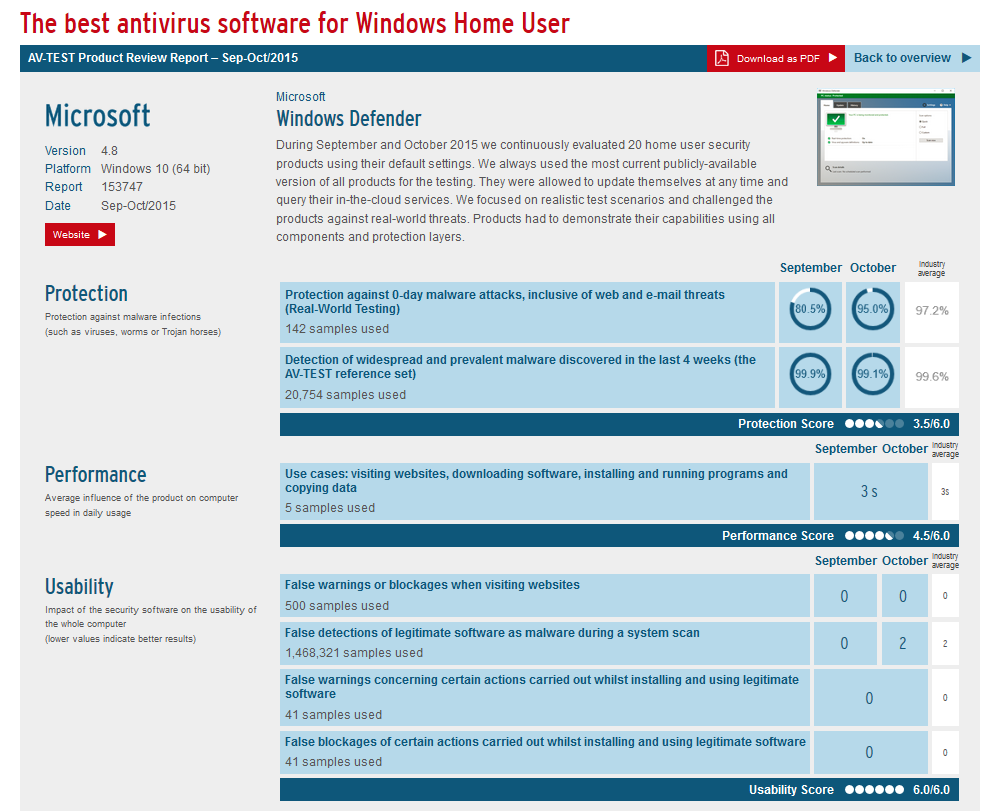This screenshot has width=998, height=811.
Task: Click September value 0 for false detections
Action: (x=845, y=643)
